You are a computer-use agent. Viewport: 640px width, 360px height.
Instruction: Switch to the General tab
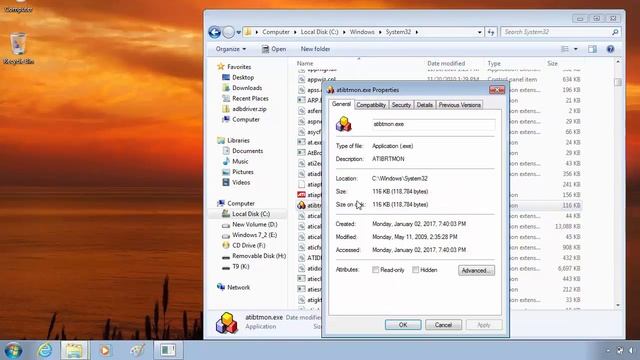tap(341, 104)
